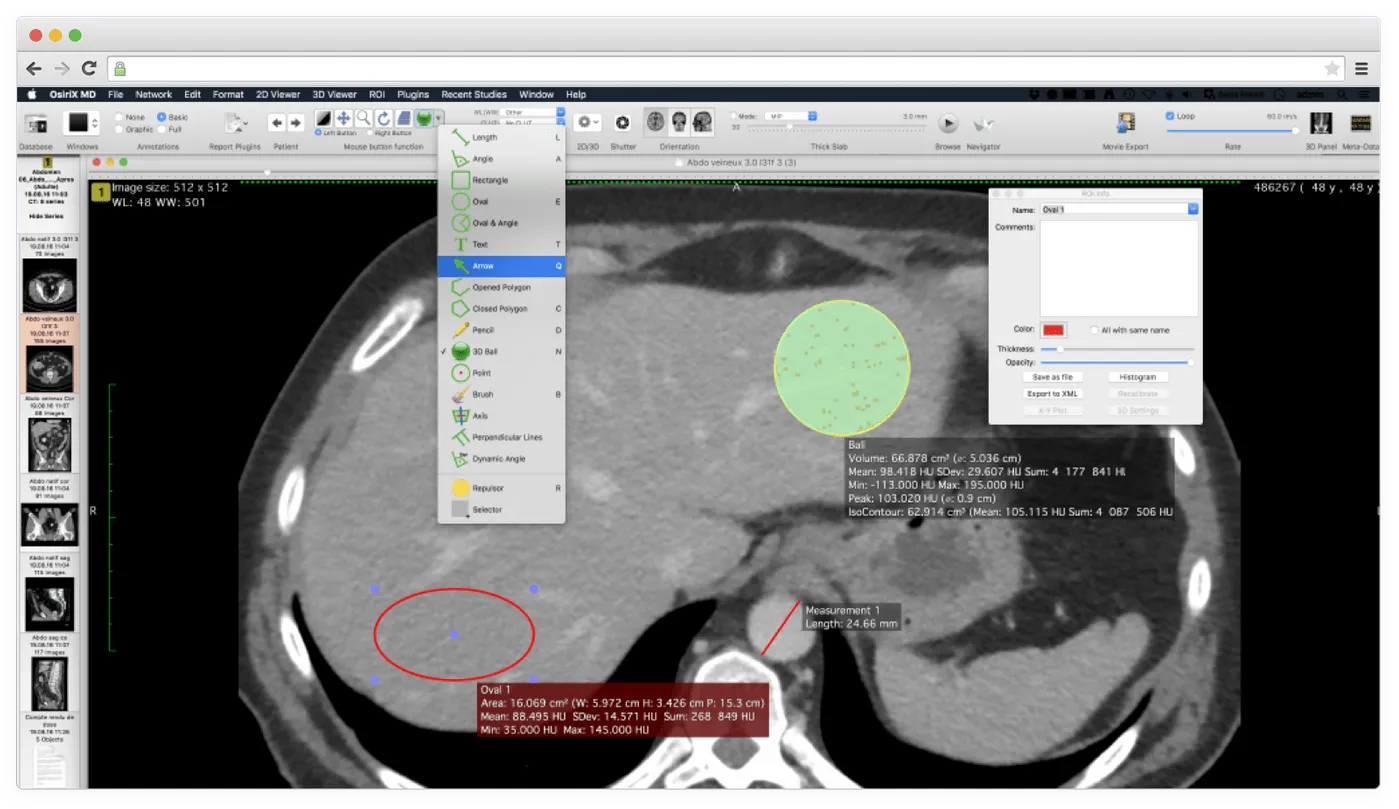Open ROI Name combo box
The width and height of the screenshot is (1399, 809).
coord(1119,210)
